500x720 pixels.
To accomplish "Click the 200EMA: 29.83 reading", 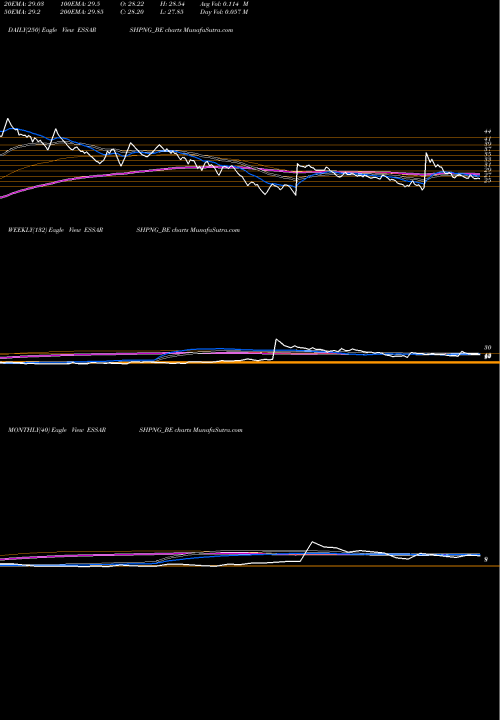I will 81,12.
